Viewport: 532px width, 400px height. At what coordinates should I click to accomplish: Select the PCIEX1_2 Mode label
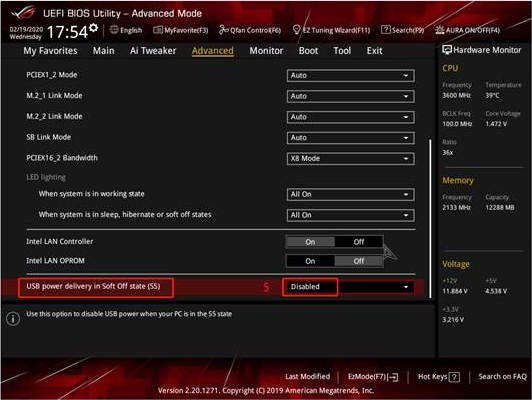point(52,75)
